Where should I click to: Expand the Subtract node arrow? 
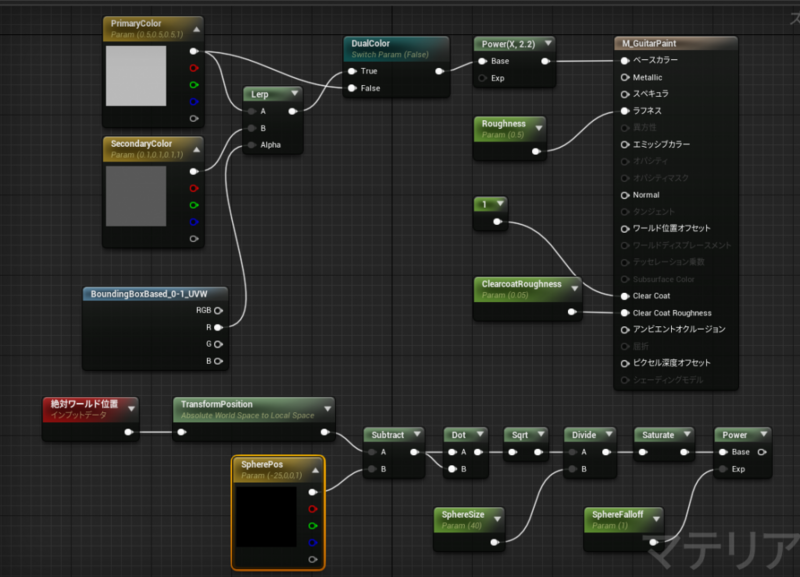pos(417,434)
